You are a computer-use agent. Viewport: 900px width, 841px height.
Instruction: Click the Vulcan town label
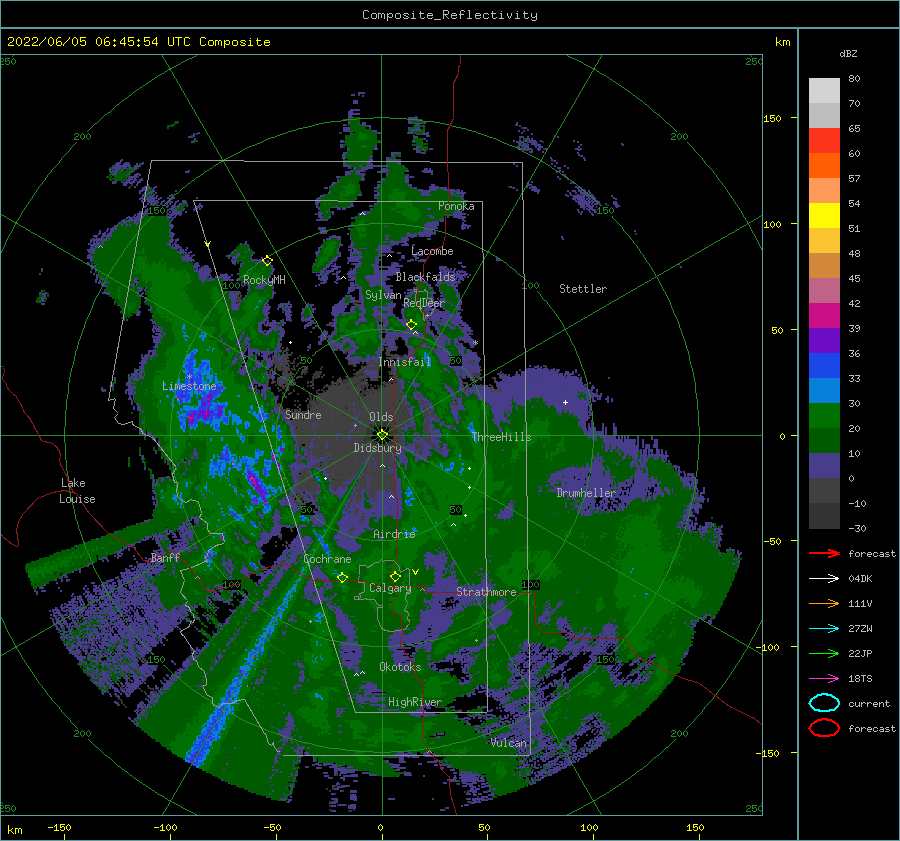tap(508, 742)
